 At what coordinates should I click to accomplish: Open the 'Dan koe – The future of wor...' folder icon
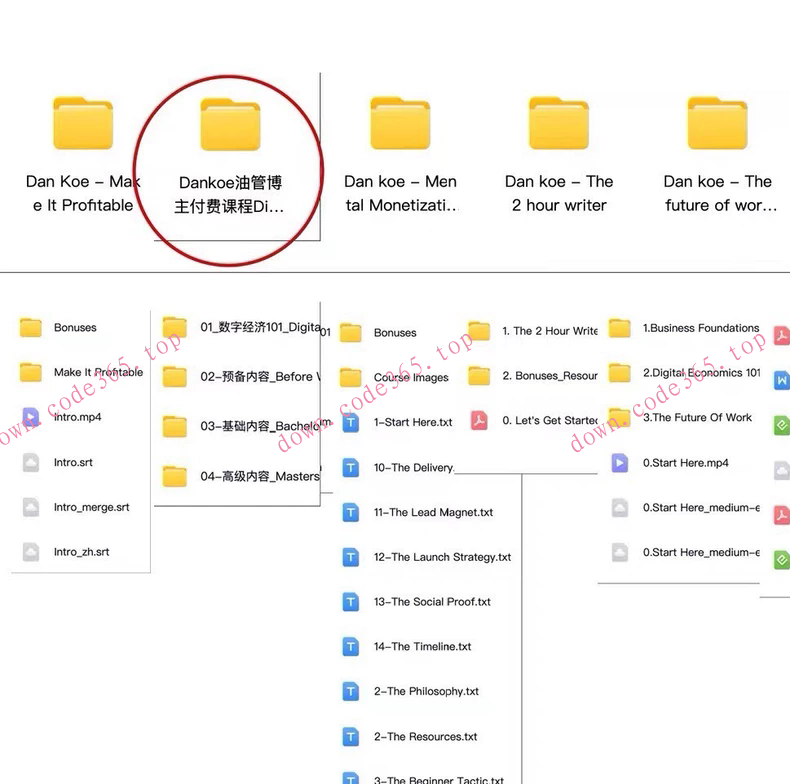pos(717,123)
